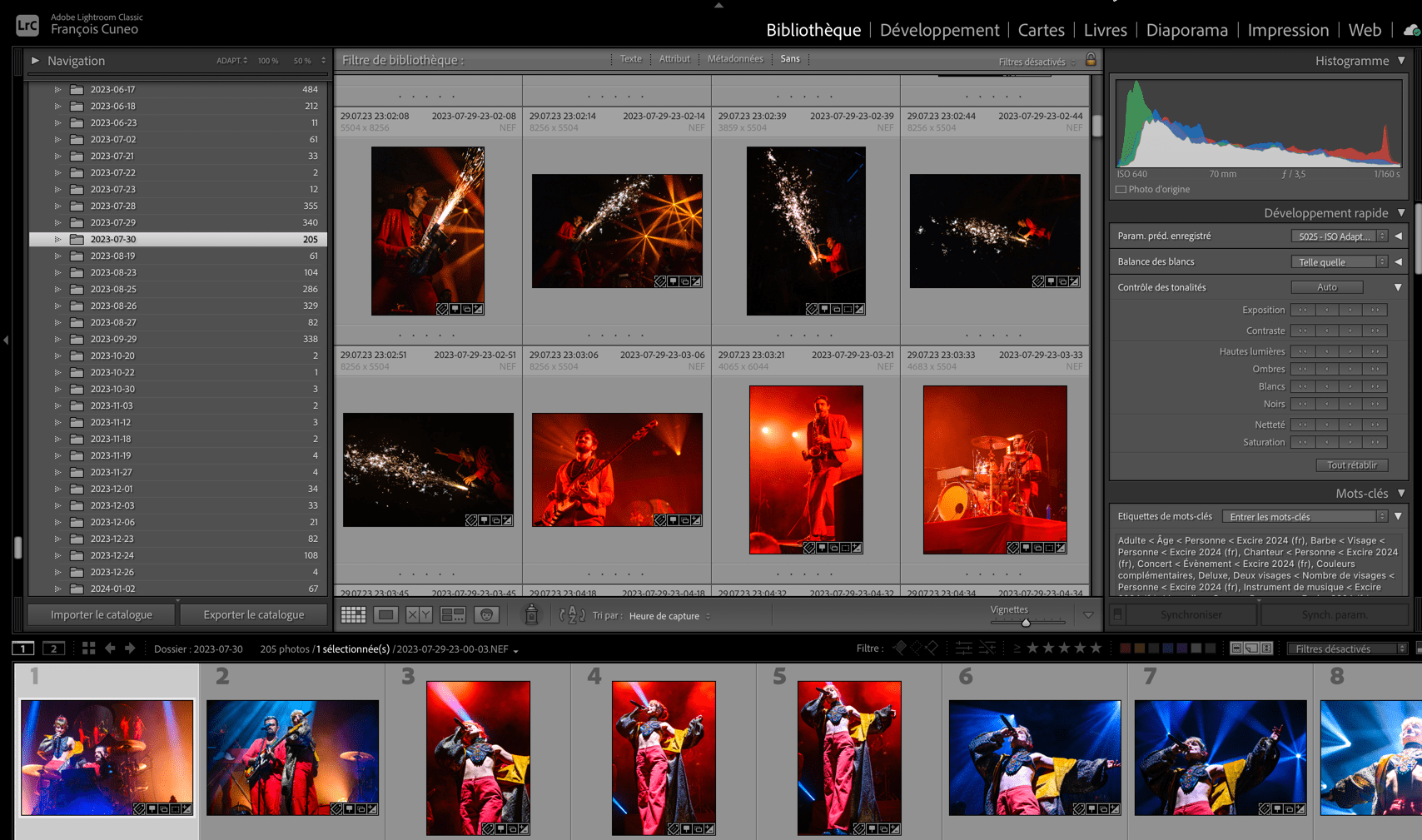This screenshot has width=1422, height=840.
Task: Select the Painter spray can tool
Action: tap(531, 615)
